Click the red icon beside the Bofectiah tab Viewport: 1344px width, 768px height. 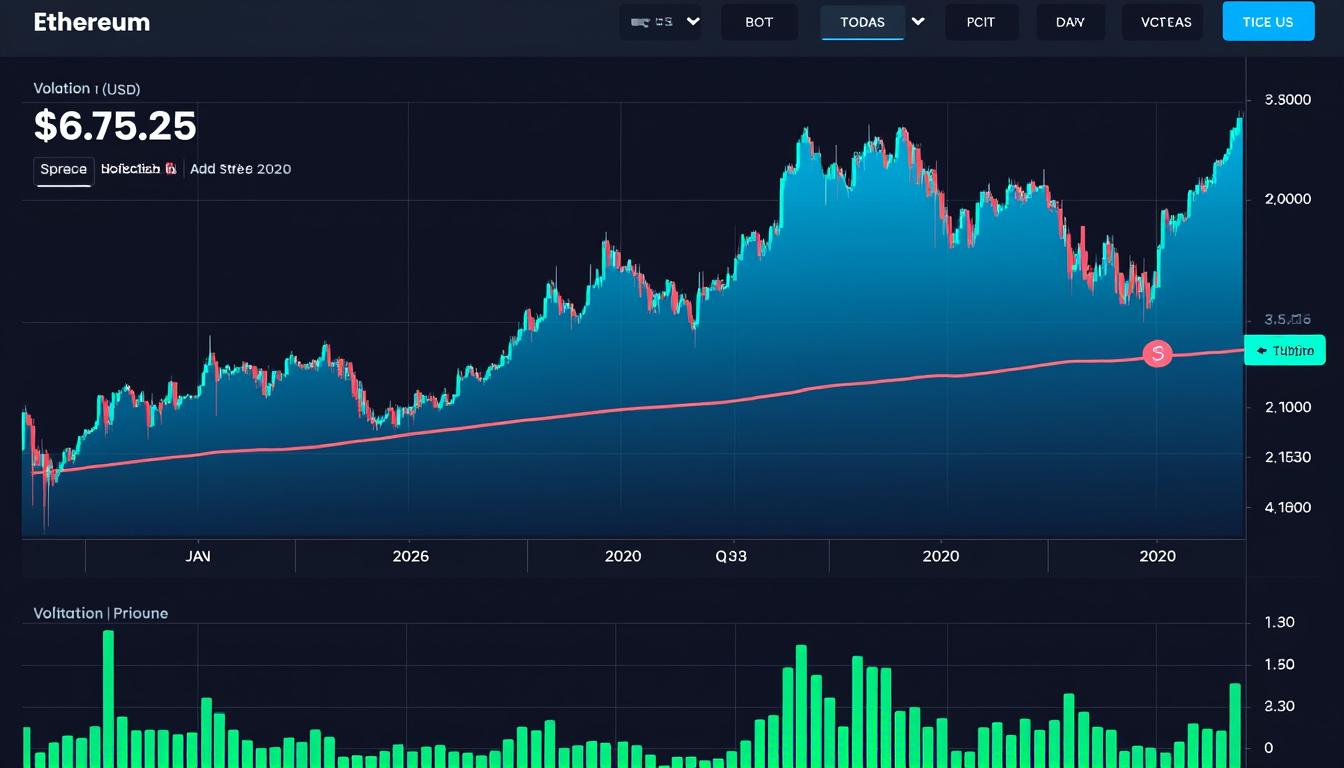(x=170, y=169)
